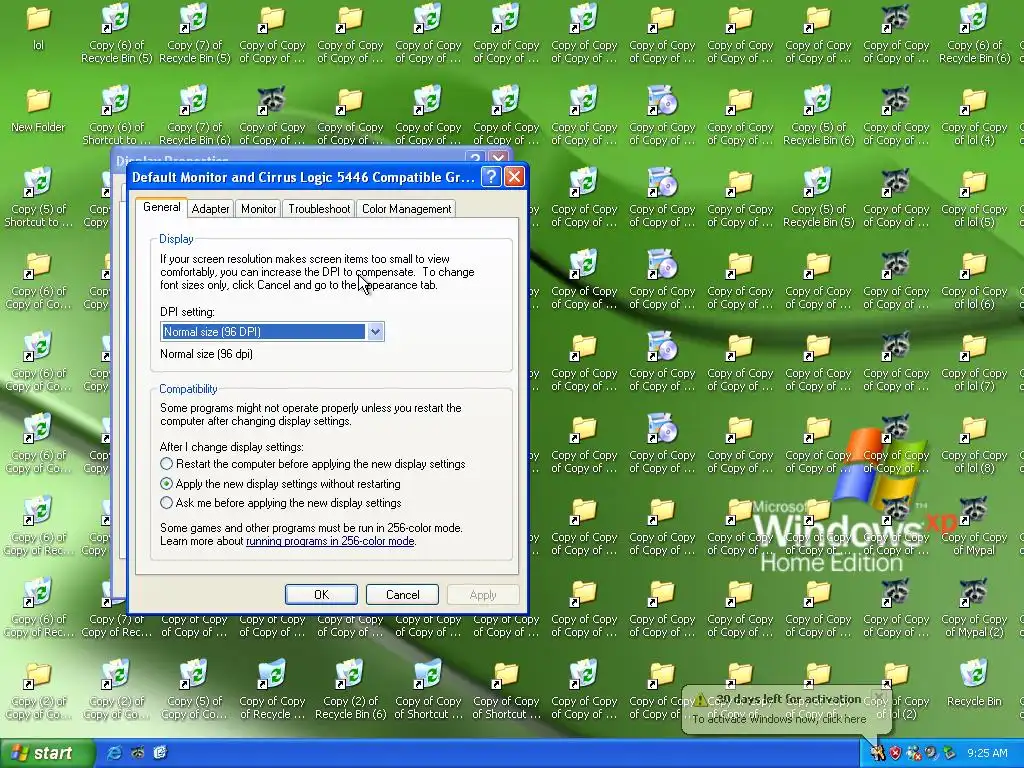Click Cancel in the monitor properties dialog
Image resolution: width=1024 pixels, height=768 pixels.
click(402, 595)
